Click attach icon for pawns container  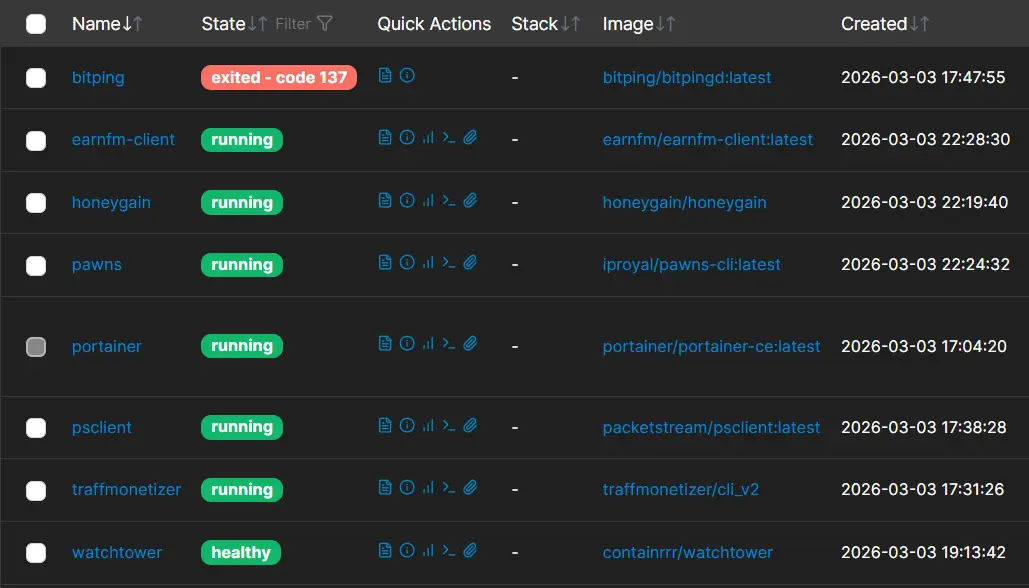[x=470, y=262]
